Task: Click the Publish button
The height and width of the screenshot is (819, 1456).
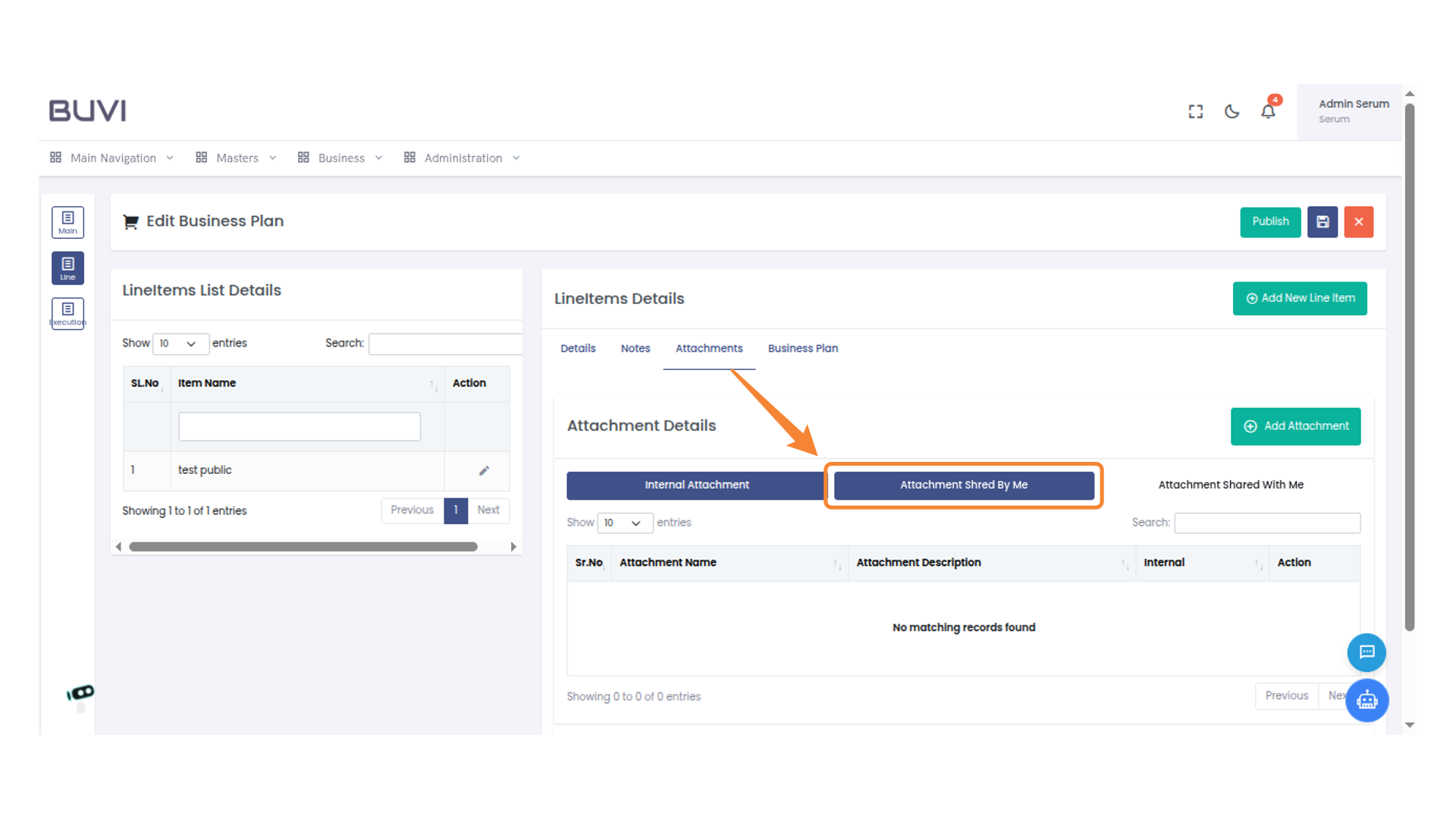Action: point(1270,221)
